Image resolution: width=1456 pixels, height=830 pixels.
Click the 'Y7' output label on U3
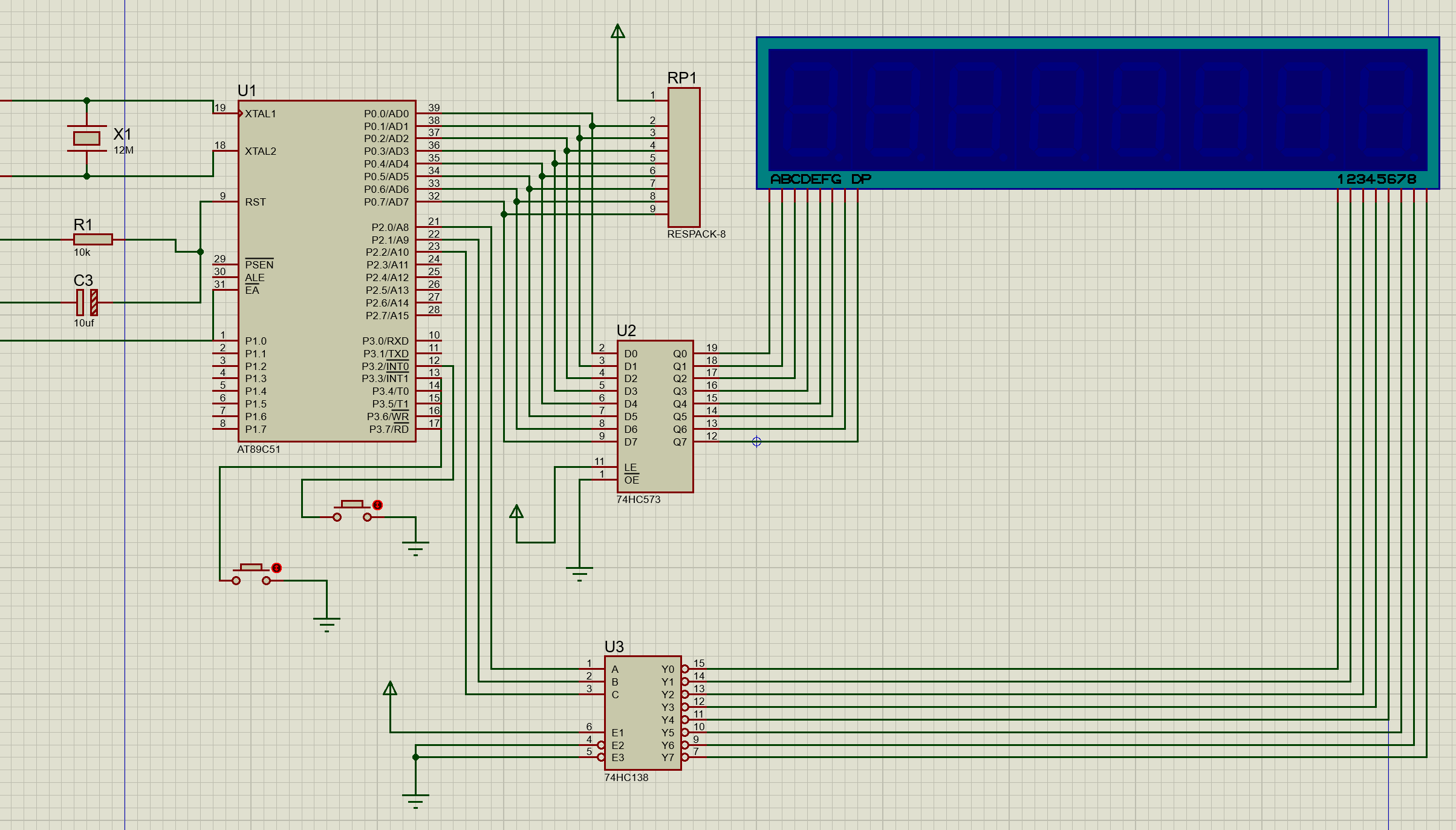coord(668,757)
